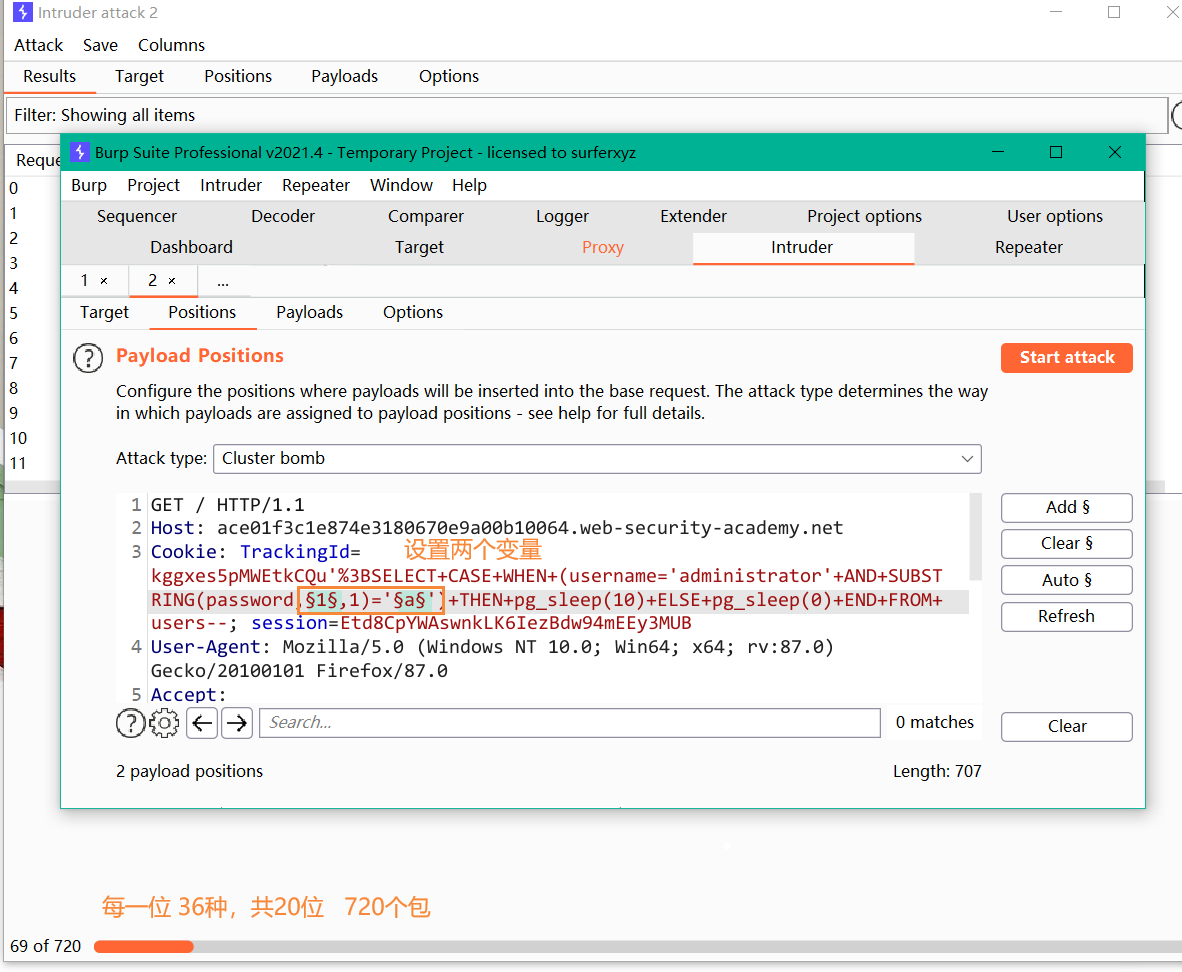Switch to Decoder tab
Viewport: 1182px width, 972px height.
tap(283, 216)
